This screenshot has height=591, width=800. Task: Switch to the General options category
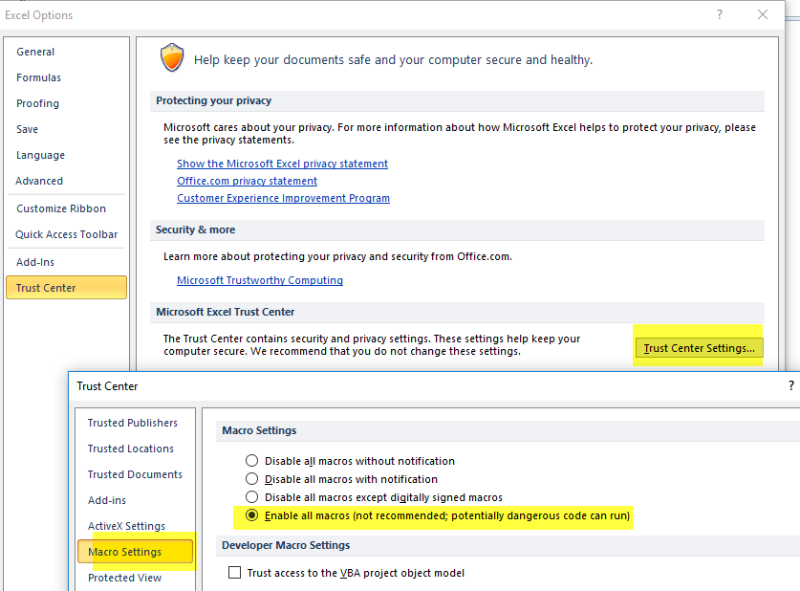pyautogui.click(x=36, y=52)
